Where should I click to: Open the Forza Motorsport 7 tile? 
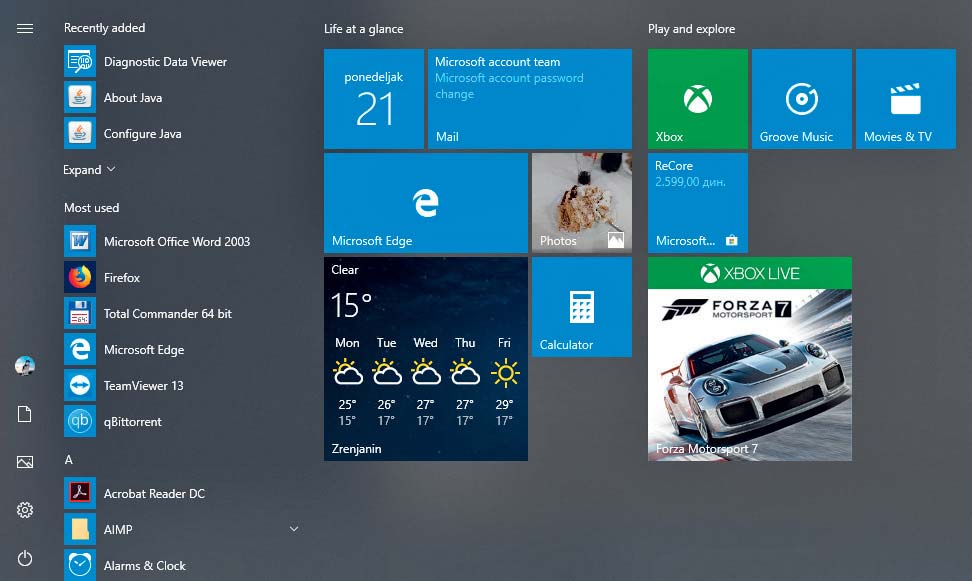(x=750, y=359)
